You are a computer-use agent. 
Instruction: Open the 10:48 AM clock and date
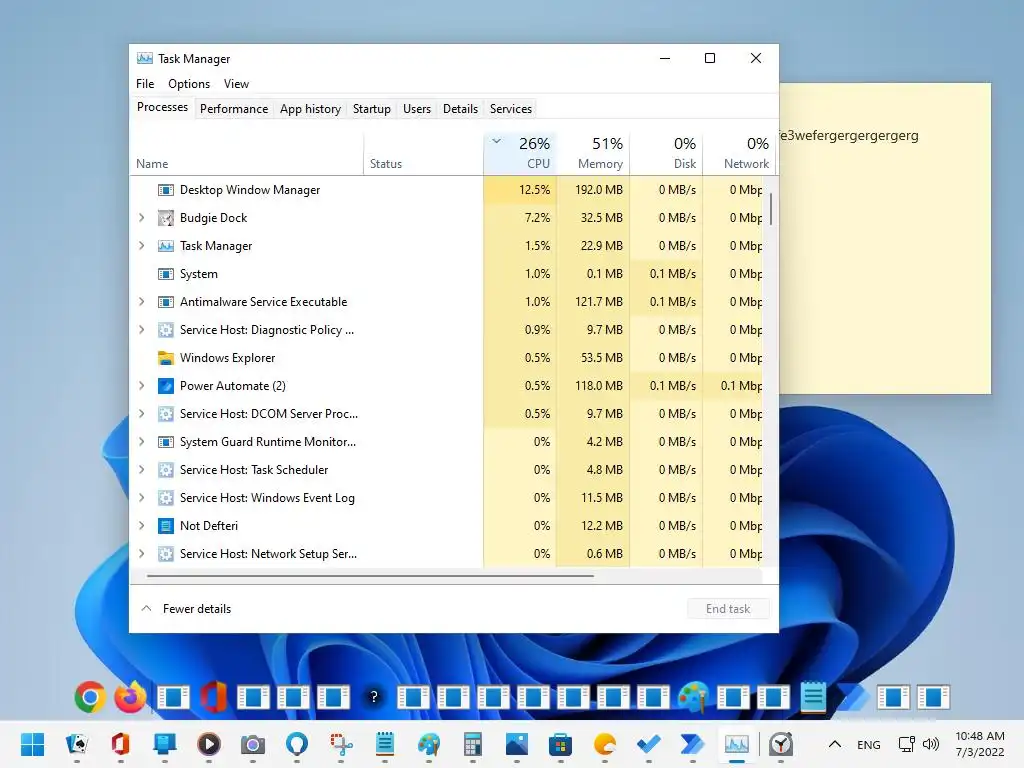pyautogui.click(x=980, y=744)
